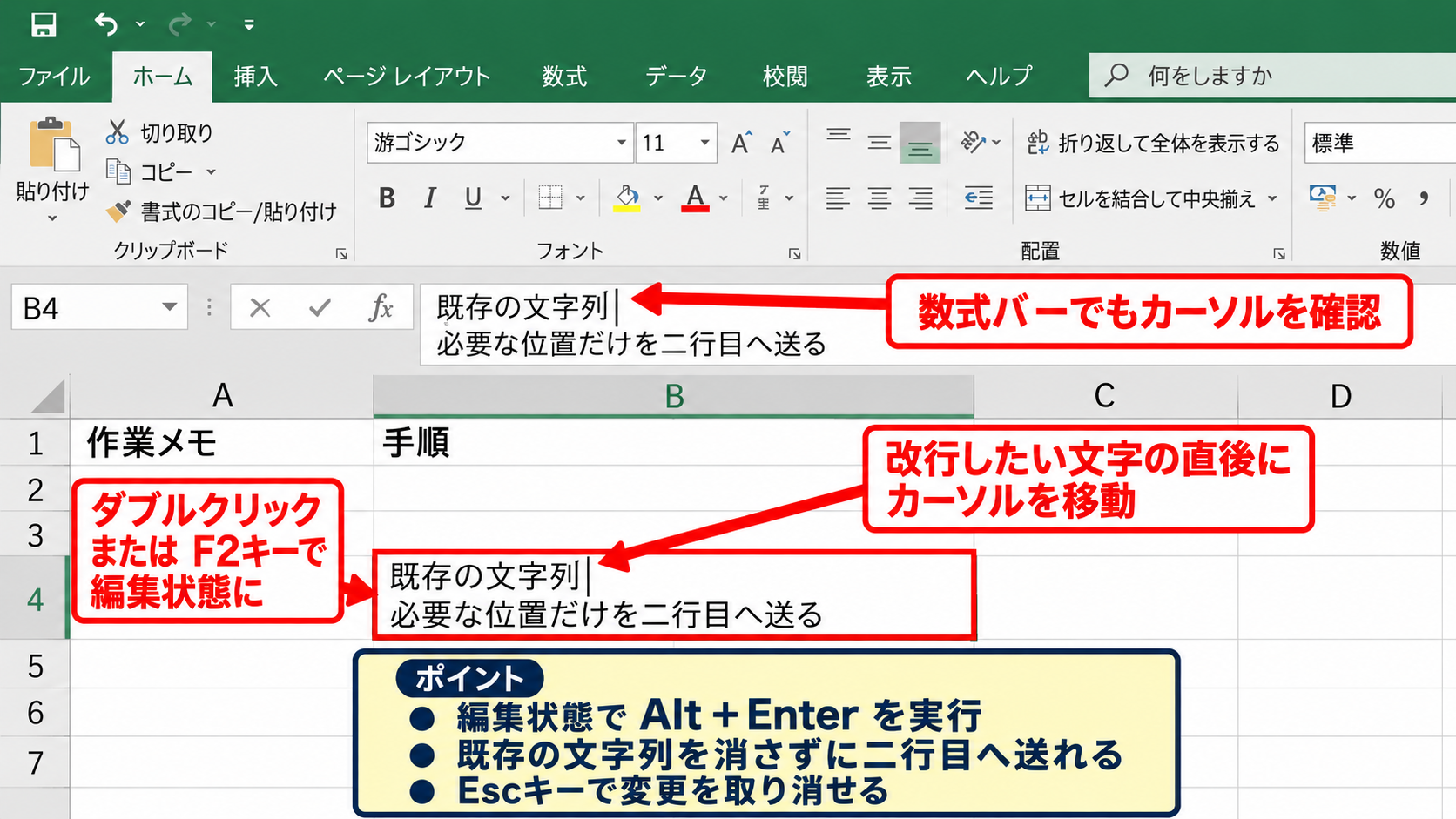Click the Format Painter (書式のコピー/貼り付け) brush
This screenshot has height=819, width=1456.
click(x=118, y=210)
